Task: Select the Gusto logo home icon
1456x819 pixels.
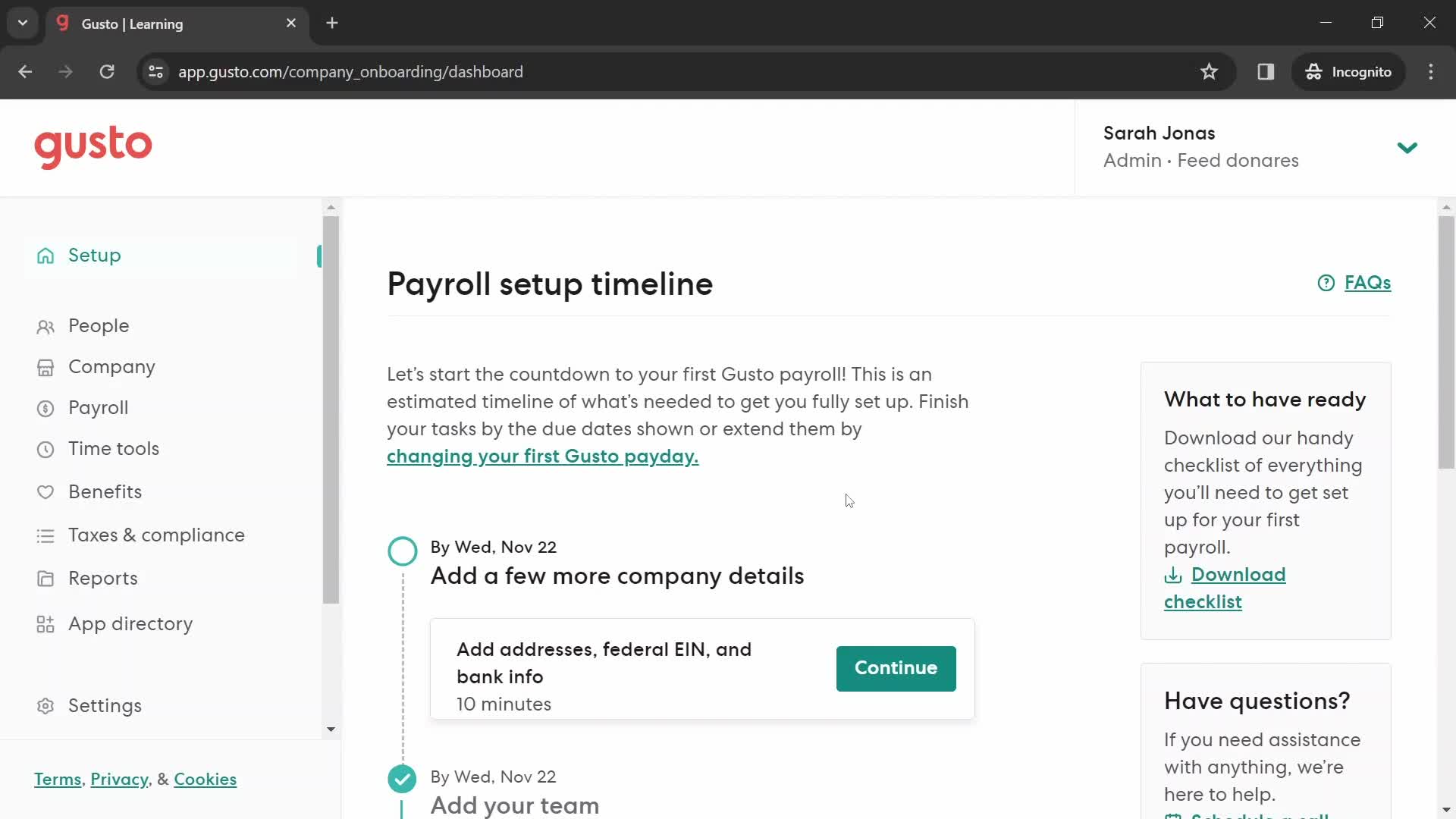Action: pyautogui.click(x=92, y=147)
